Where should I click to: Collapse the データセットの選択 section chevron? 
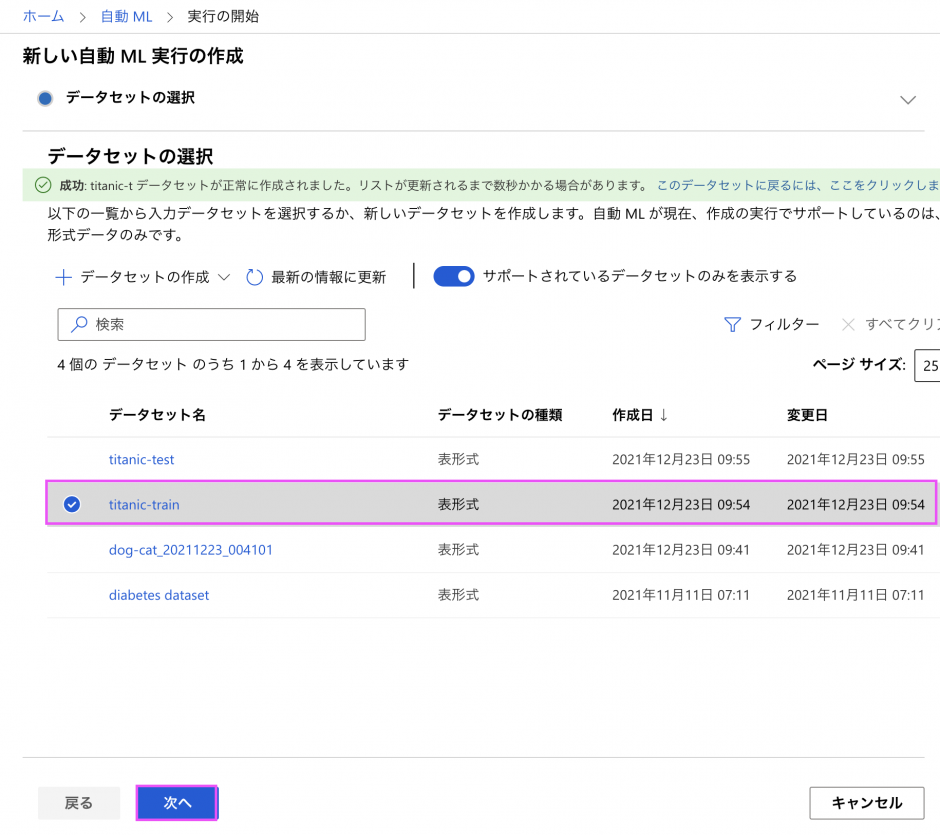[x=908, y=100]
